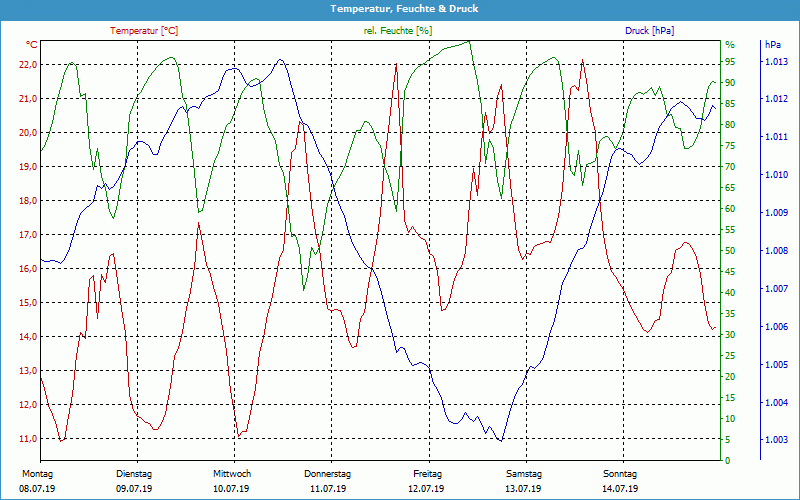
Task: Click the '1.011' pressure axis value
Action: [776, 137]
